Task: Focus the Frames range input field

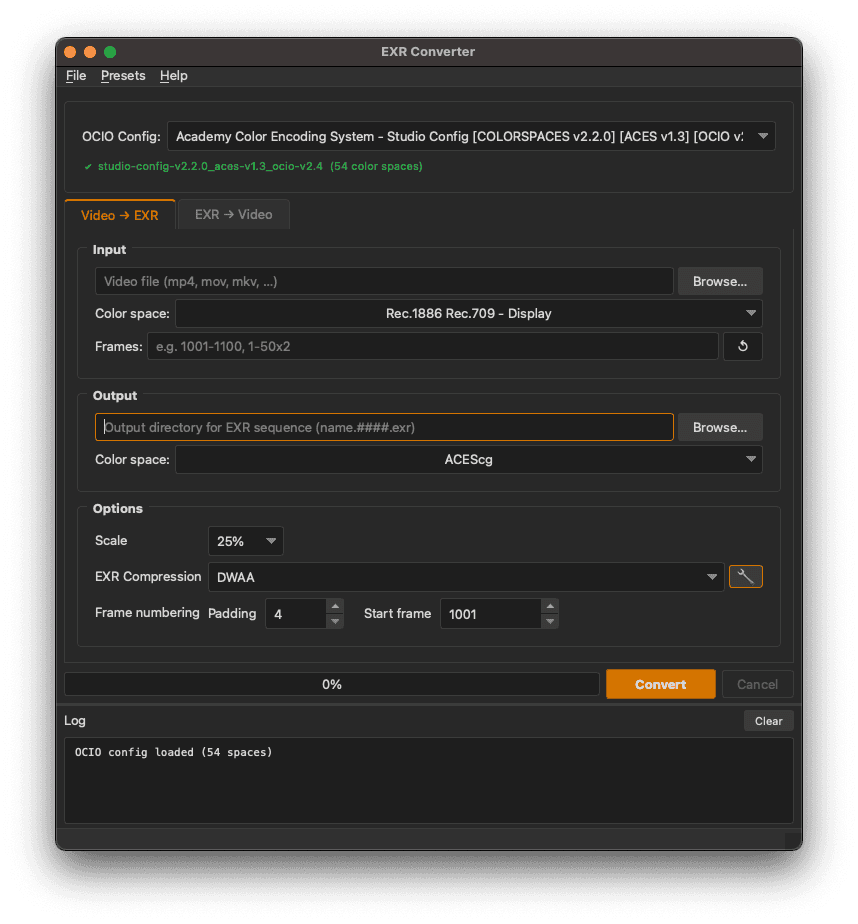Action: tap(433, 346)
